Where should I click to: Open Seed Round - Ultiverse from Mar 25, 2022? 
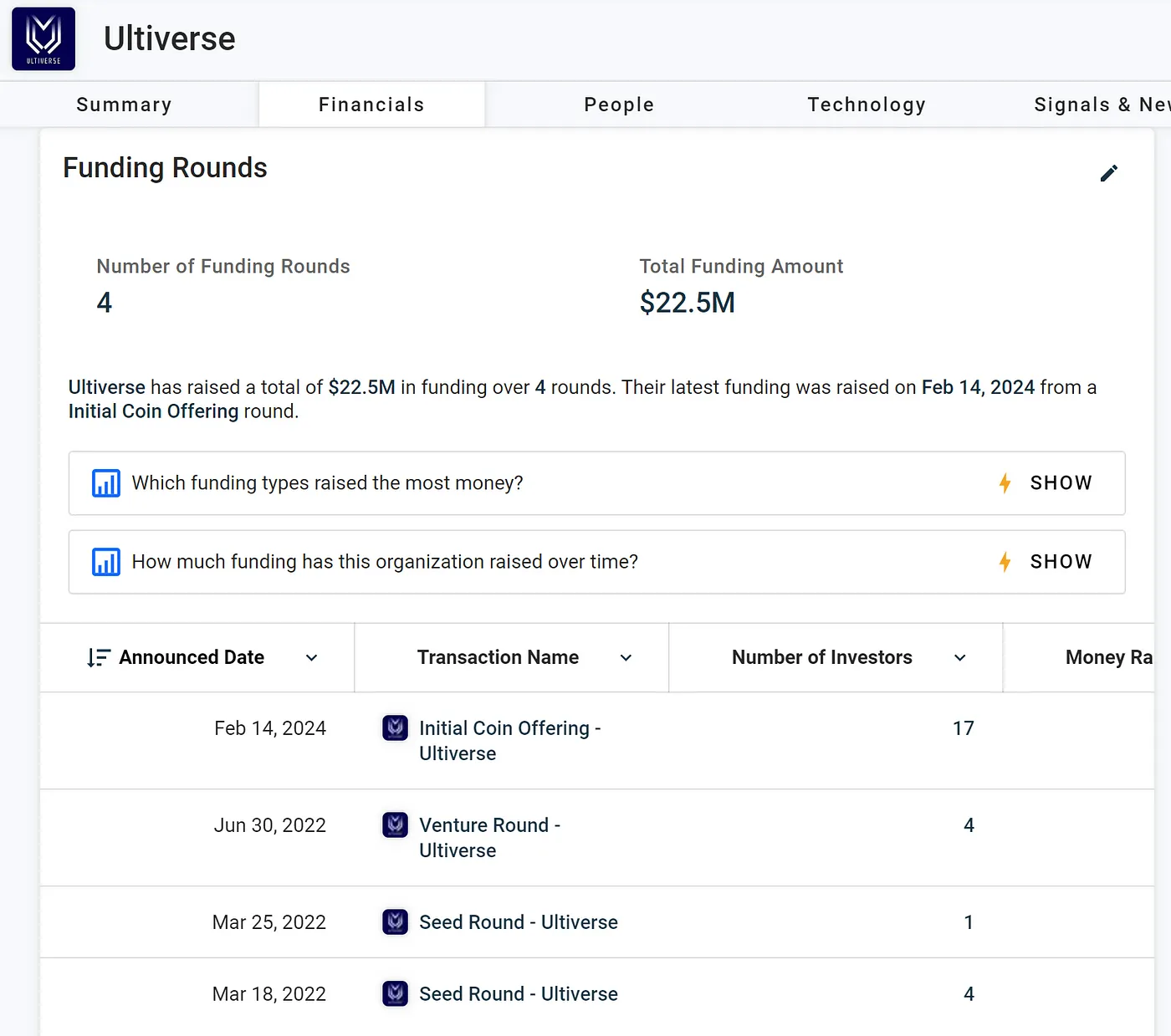[x=519, y=922]
